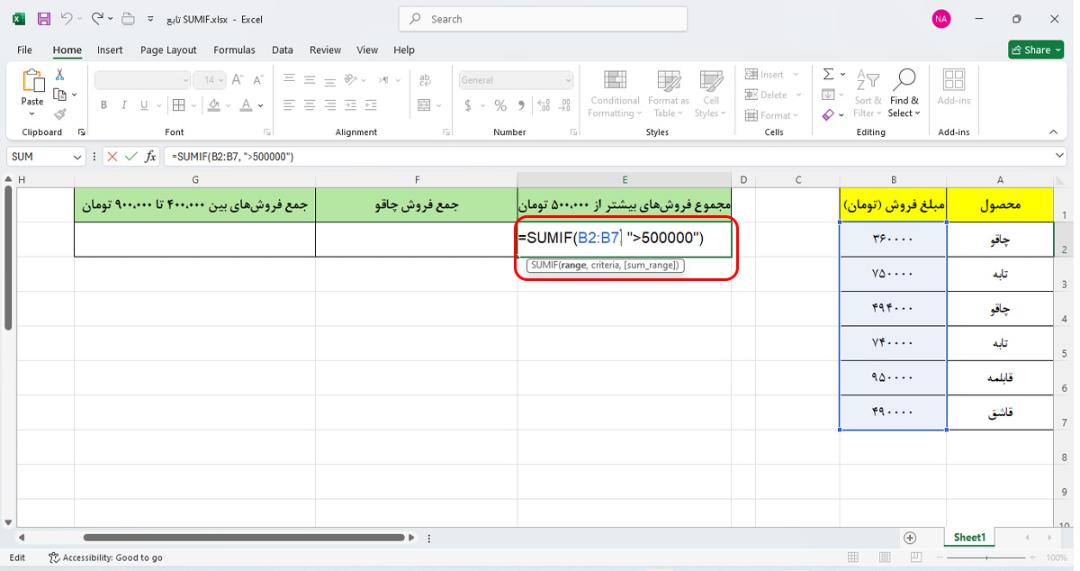
Task: Open the Clipboard dialog launcher
Action: pos(81,132)
